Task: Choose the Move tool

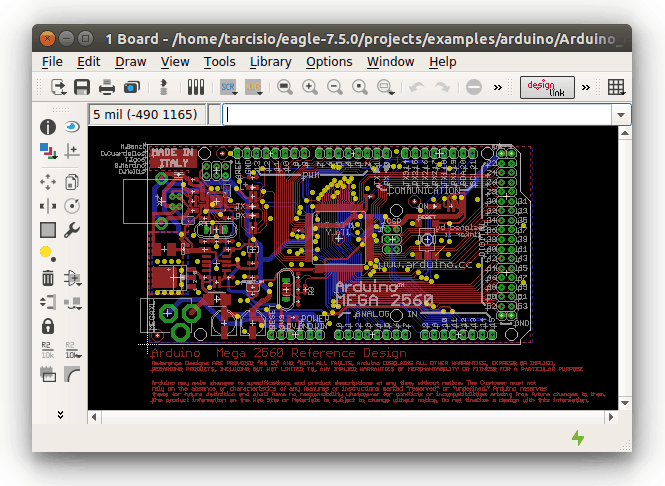Action: pyautogui.click(x=48, y=182)
